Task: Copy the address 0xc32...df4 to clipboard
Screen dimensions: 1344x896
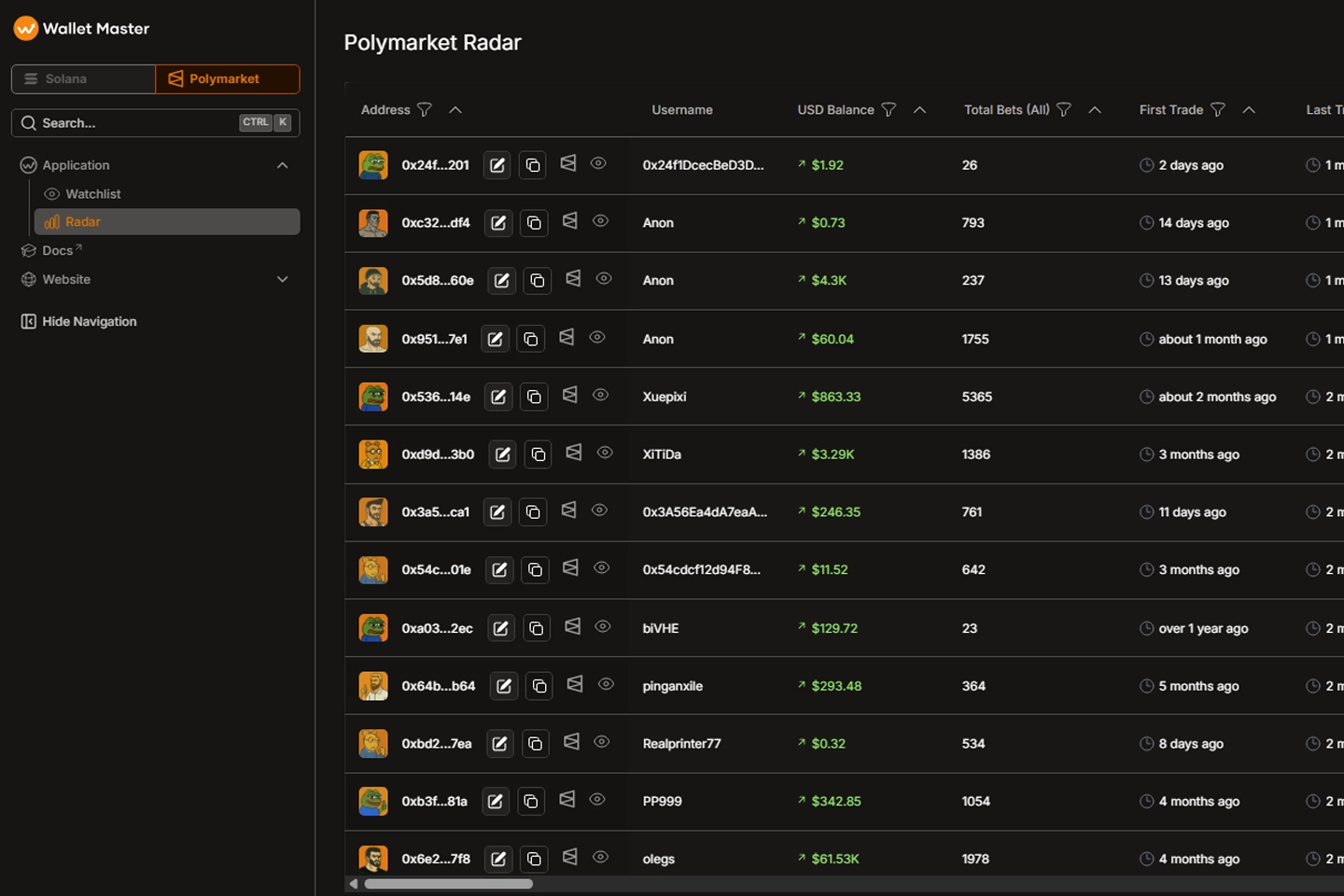Action: coord(533,222)
